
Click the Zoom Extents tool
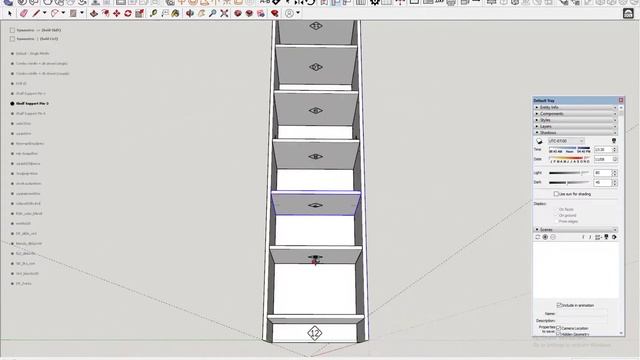pos(224,13)
